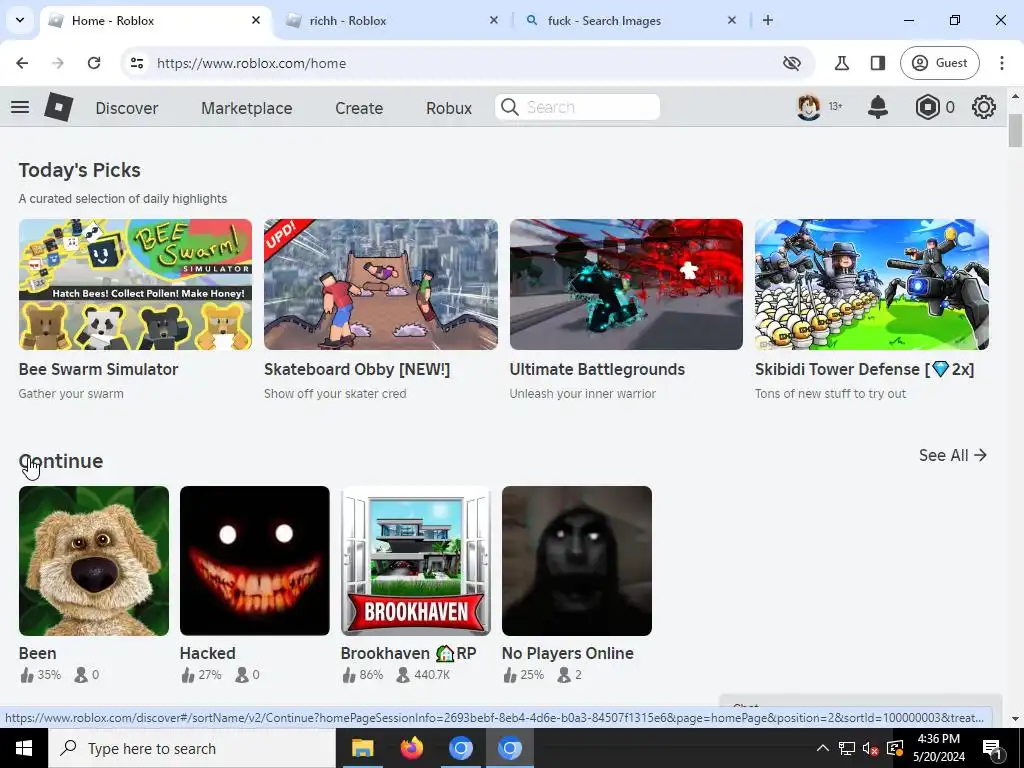This screenshot has height=768, width=1024.
Task: Toggle the browser side panel
Action: click(878, 63)
